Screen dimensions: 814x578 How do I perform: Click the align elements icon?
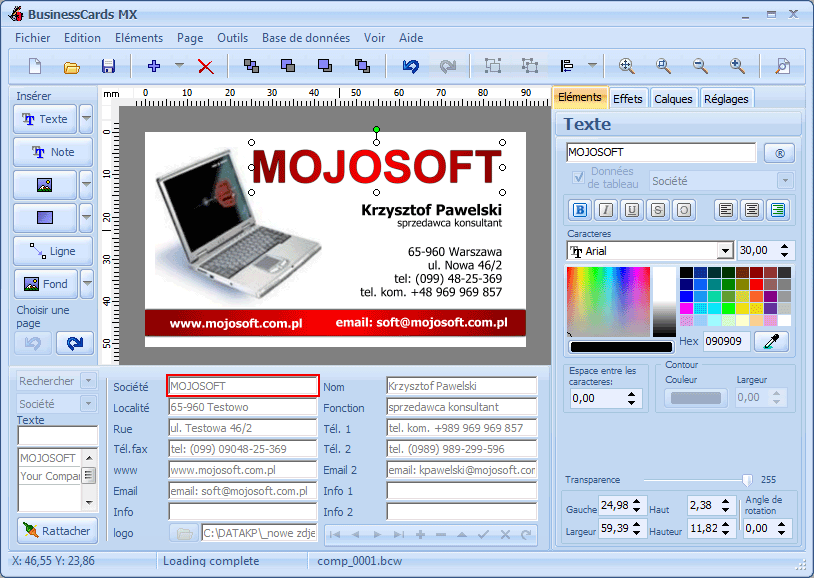(567, 66)
